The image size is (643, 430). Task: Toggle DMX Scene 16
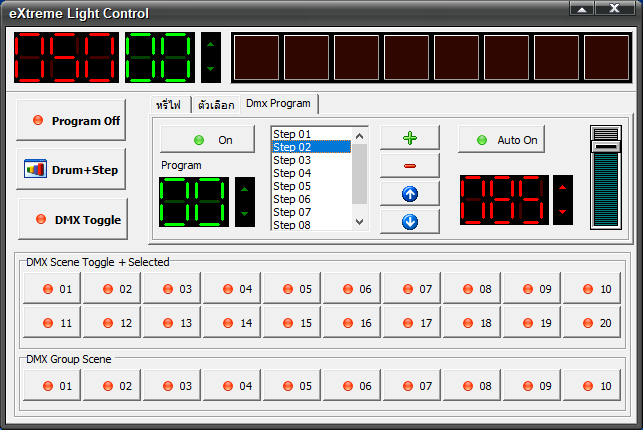pyautogui.click(x=352, y=323)
